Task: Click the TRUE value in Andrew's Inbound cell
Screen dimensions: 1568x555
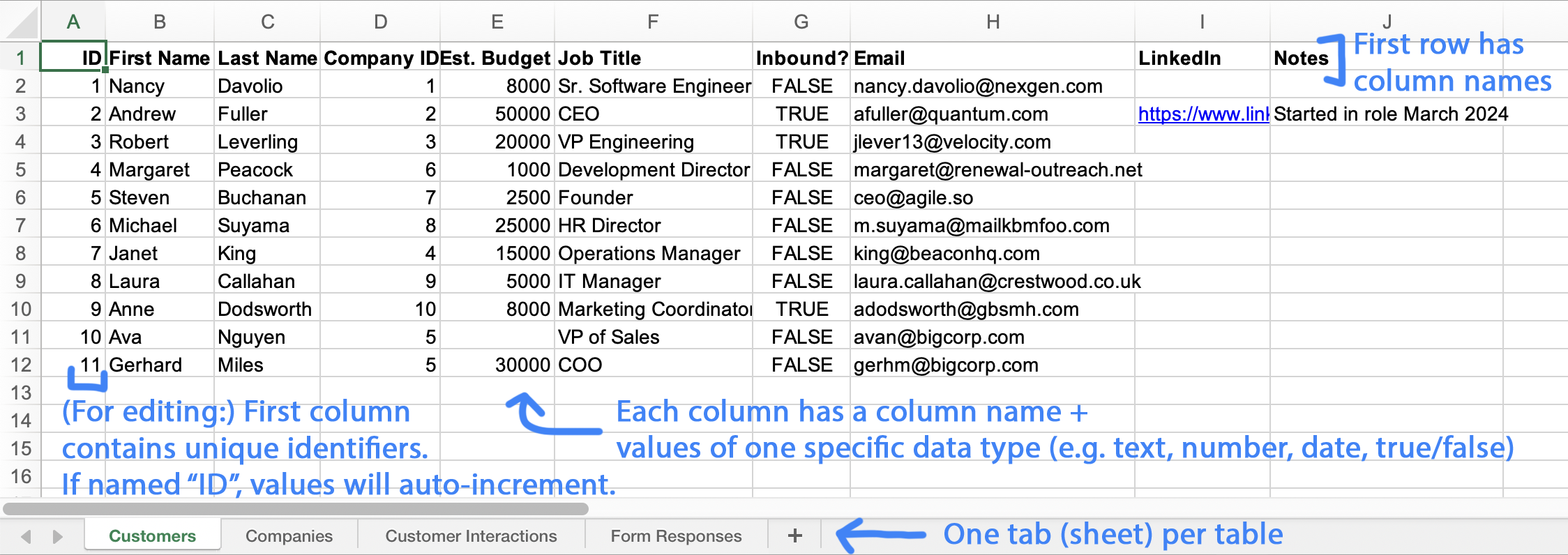Action: pos(801,113)
